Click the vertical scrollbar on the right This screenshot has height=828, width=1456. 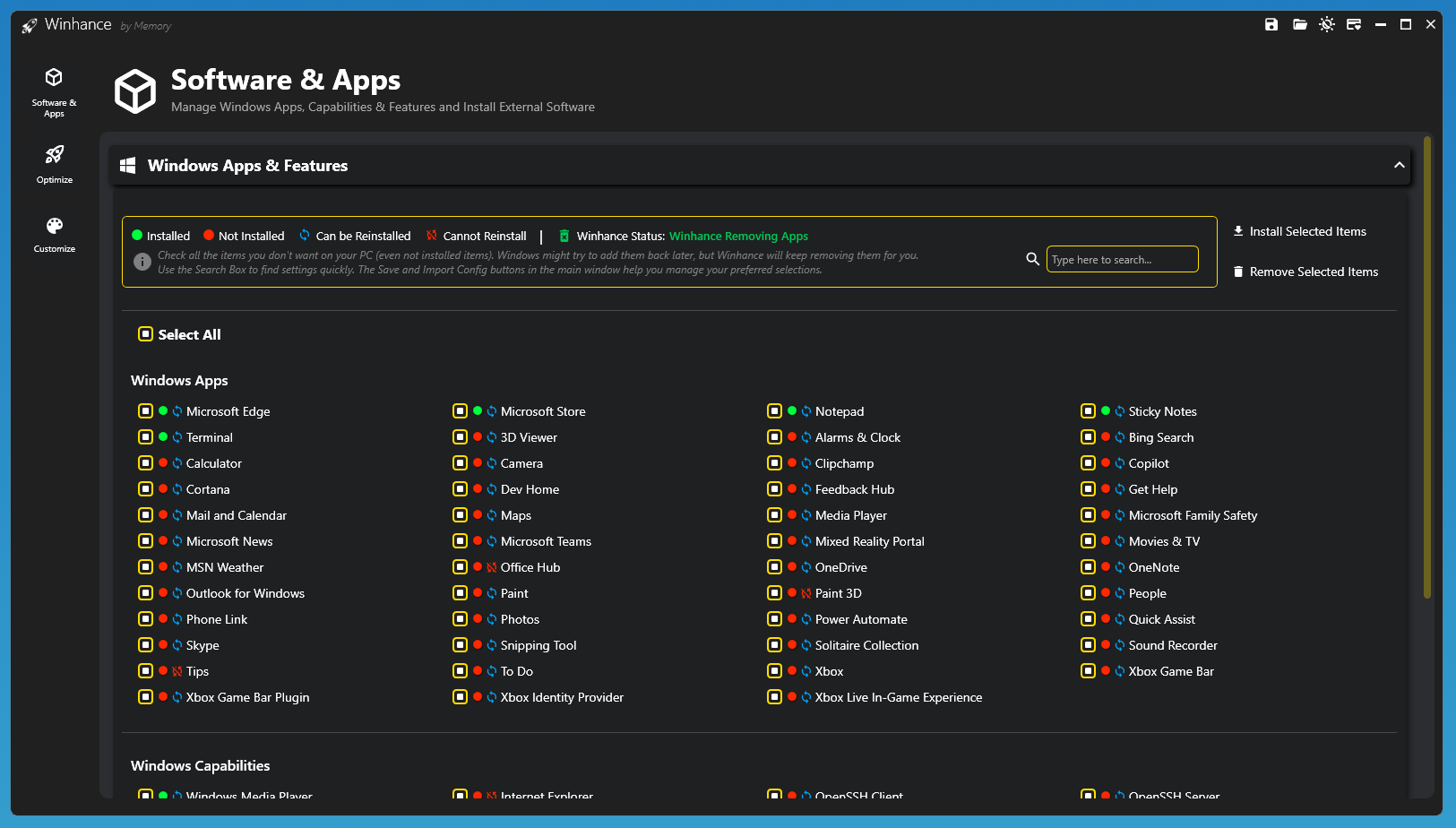(x=1427, y=367)
